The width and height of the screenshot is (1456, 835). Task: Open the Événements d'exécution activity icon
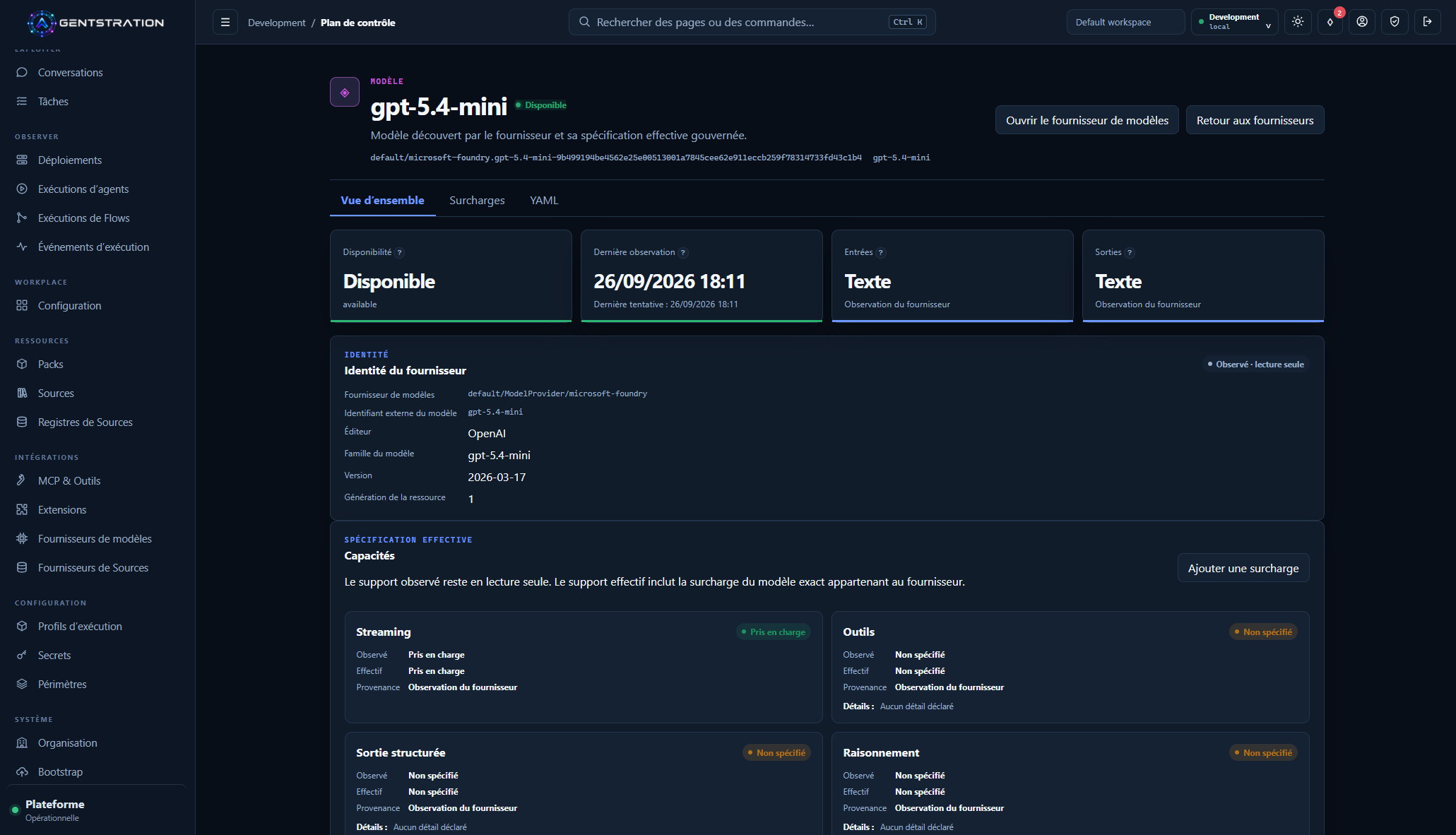[x=22, y=247]
